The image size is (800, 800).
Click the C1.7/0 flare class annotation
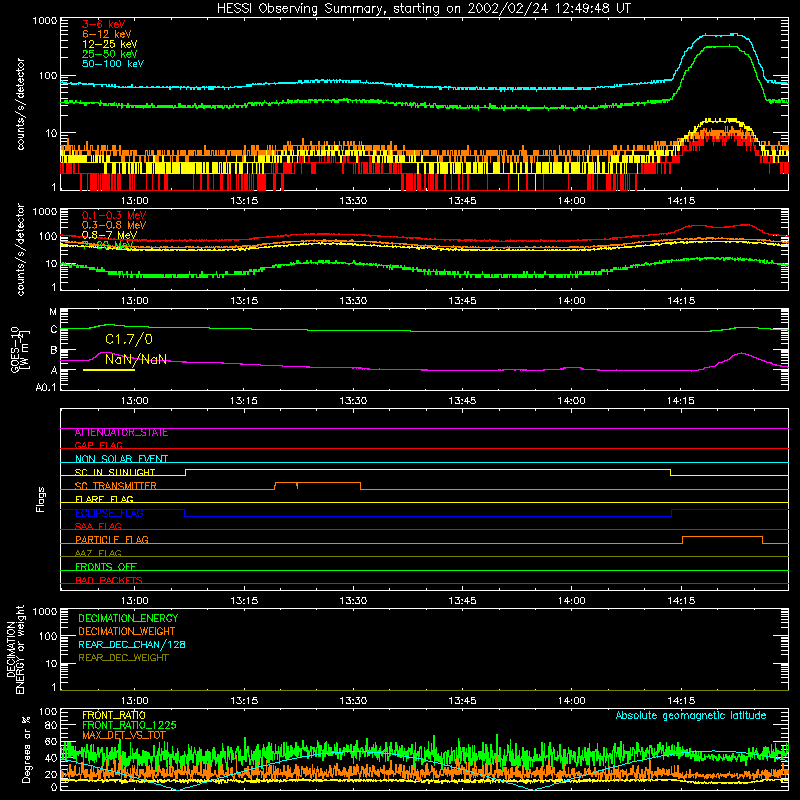click(x=129, y=339)
